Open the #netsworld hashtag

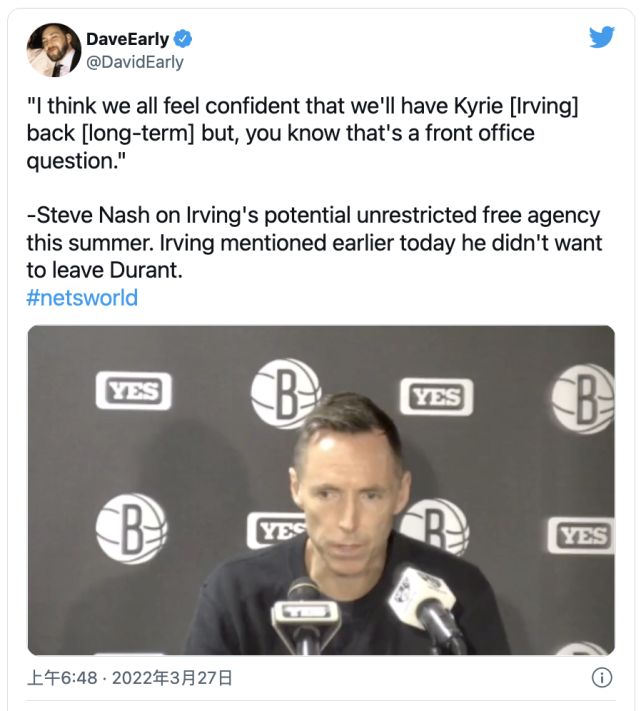pyautogui.click(x=82, y=298)
